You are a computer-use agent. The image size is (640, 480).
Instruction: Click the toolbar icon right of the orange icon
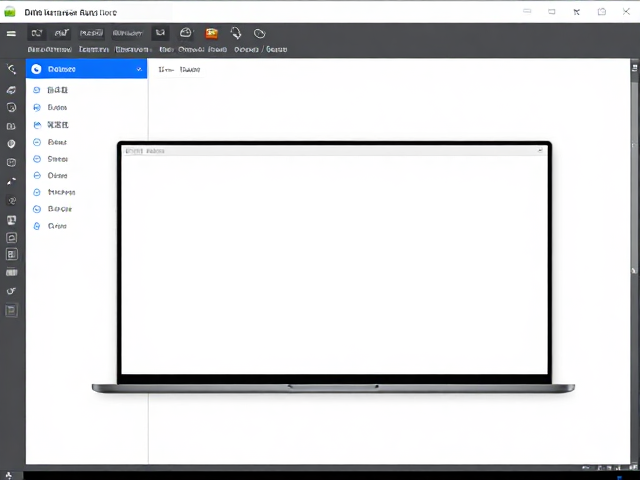tap(236, 33)
